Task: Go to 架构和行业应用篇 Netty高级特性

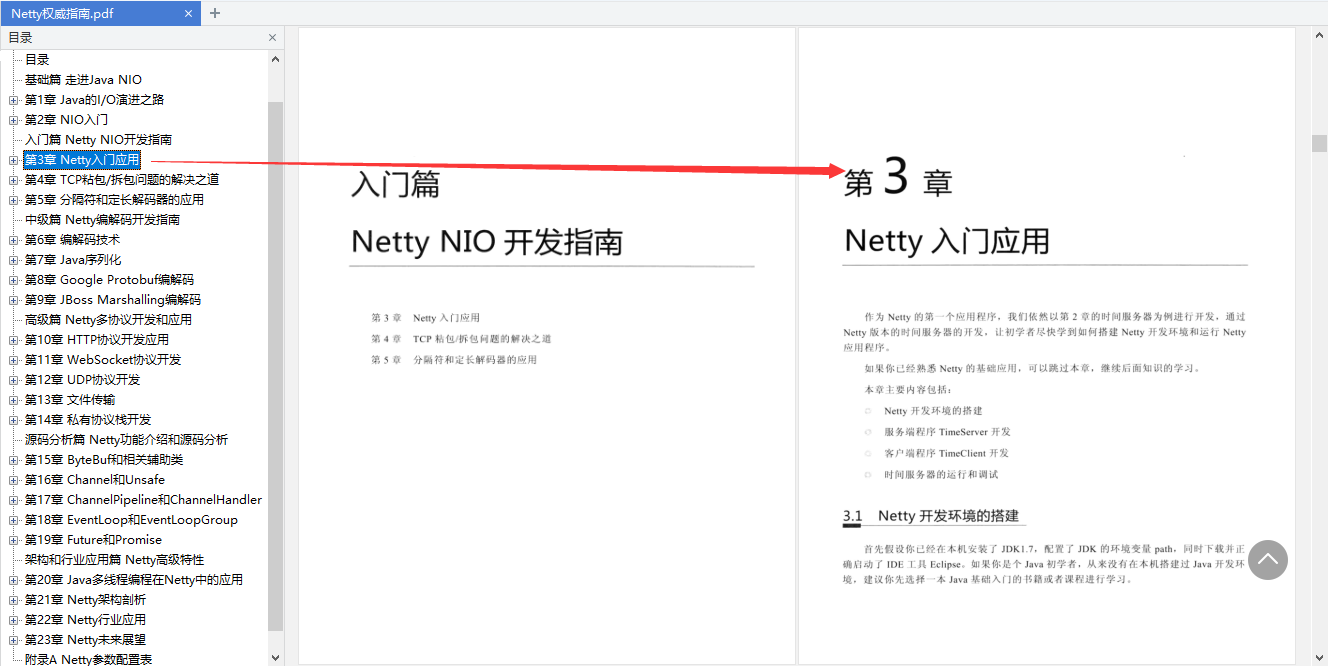Action: (x=114, y=560)
